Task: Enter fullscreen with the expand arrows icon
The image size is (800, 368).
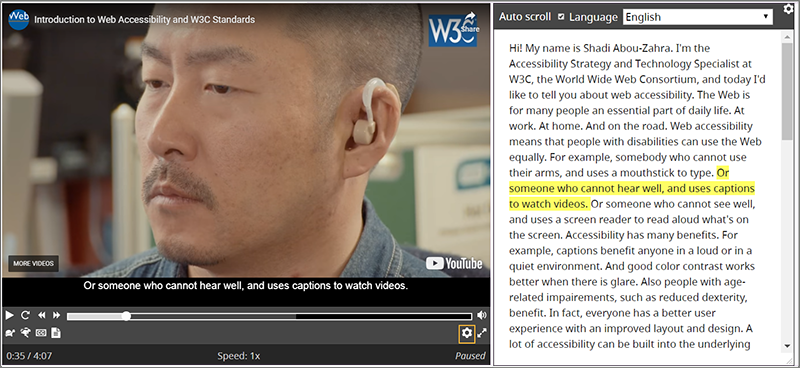Action: coord(482,333)
